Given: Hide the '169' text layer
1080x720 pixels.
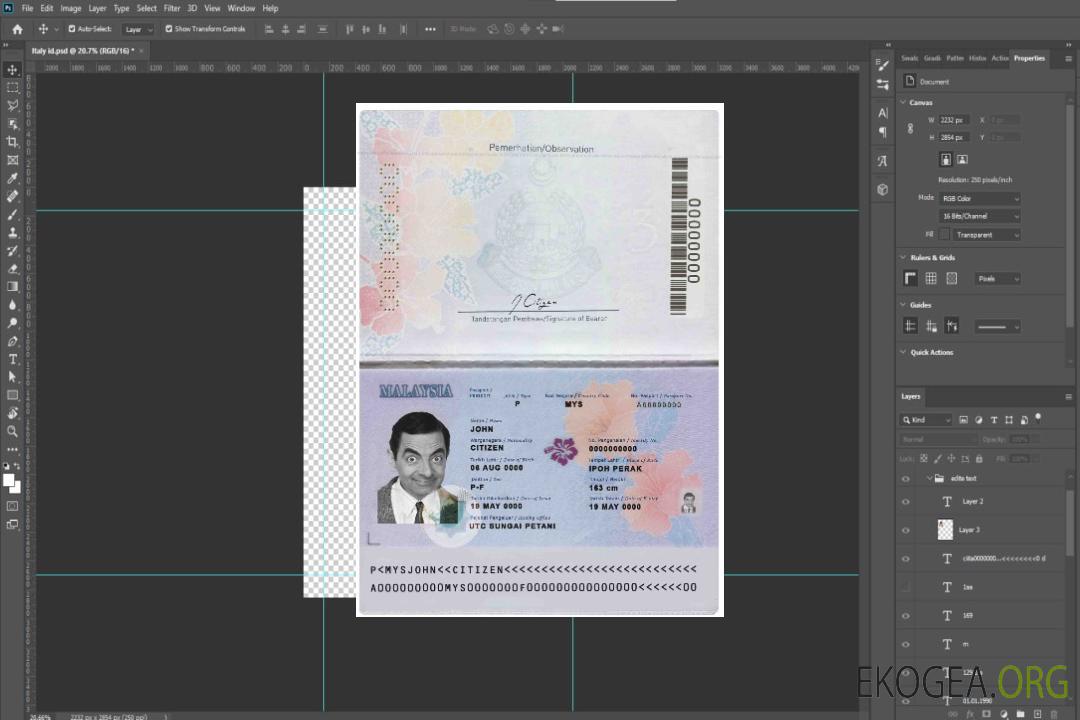Looking at the screenshot, I should pyautogui.click(x=906, y=616).
